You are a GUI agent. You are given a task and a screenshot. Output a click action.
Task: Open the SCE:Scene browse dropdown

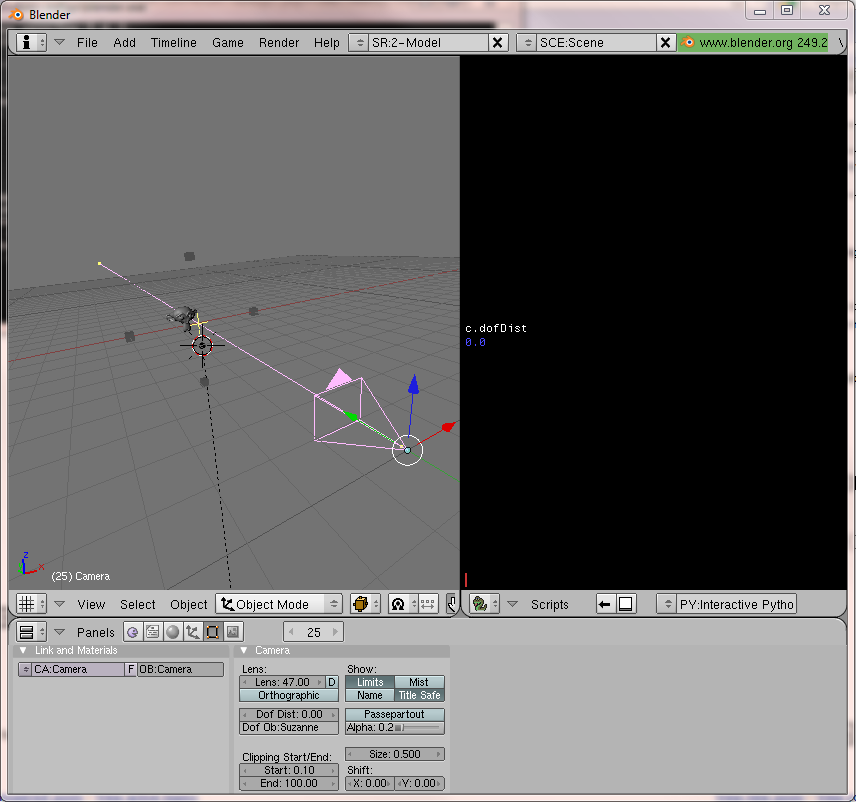pos(527,43)
